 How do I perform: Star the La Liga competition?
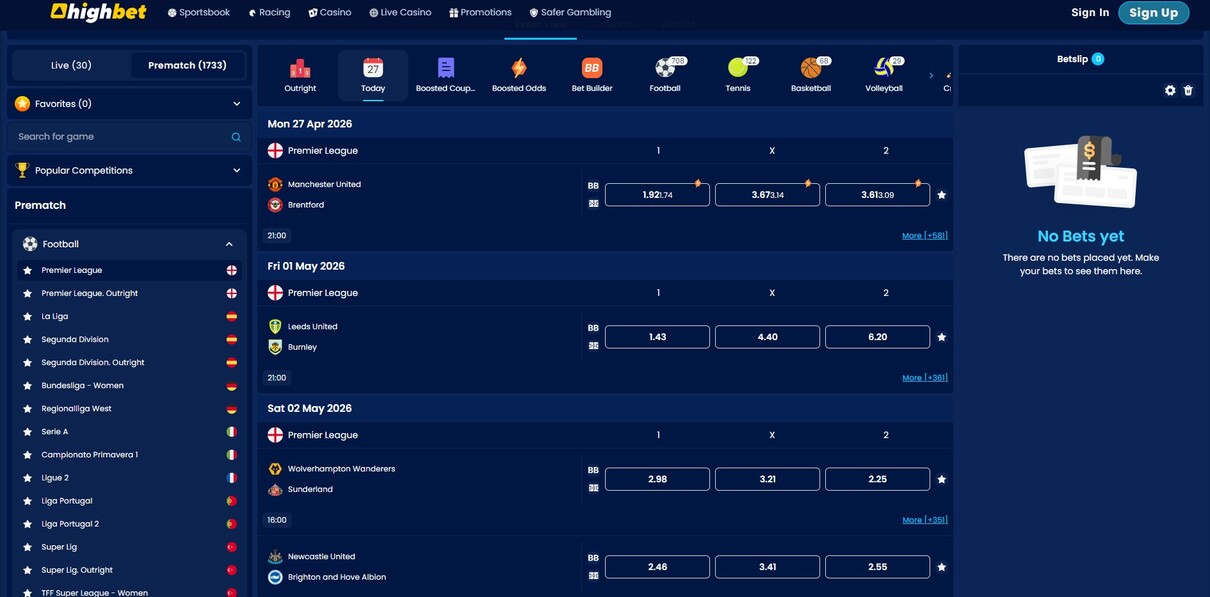(x=27, y=316)
